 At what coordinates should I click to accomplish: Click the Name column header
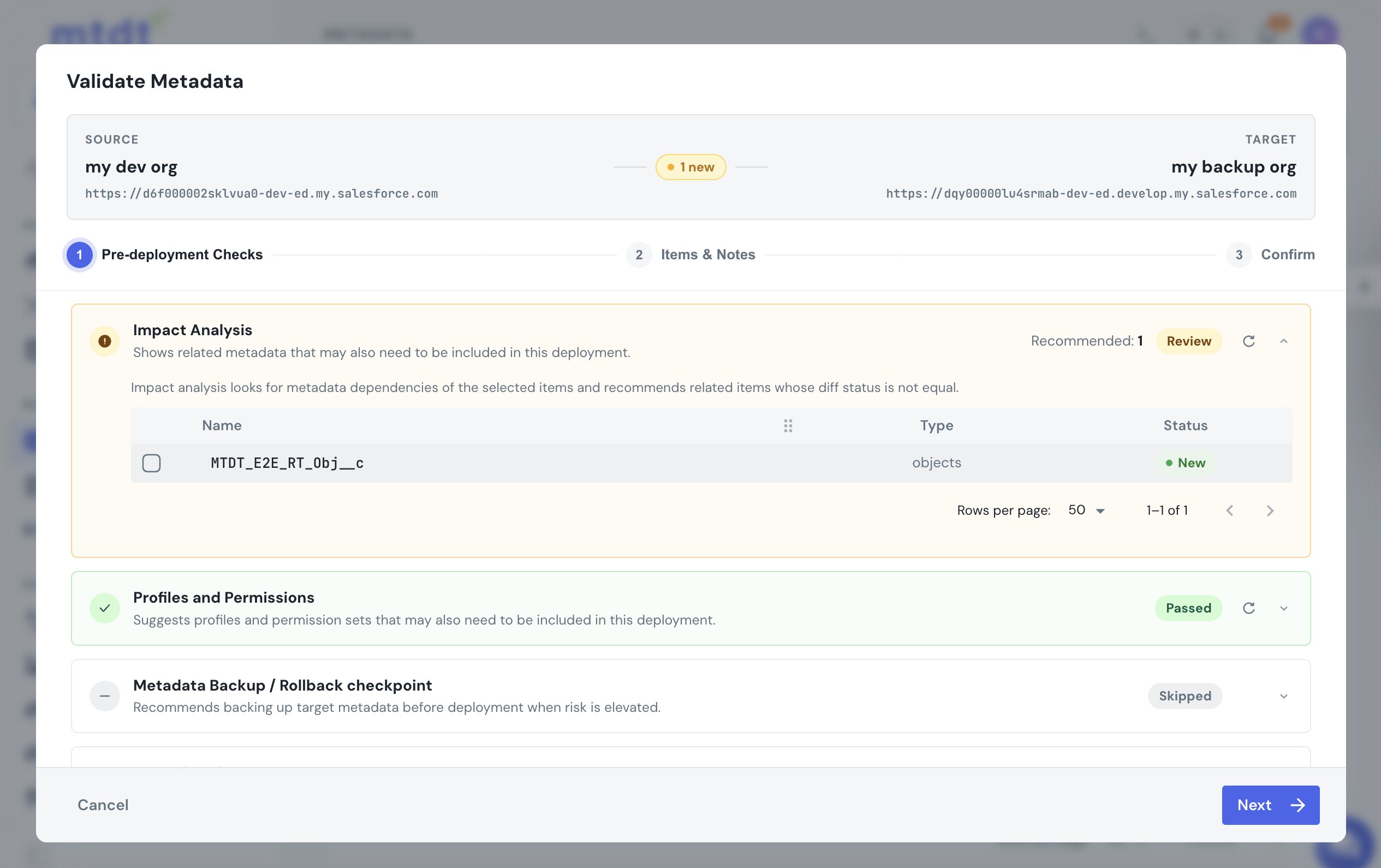pos(222,426)
